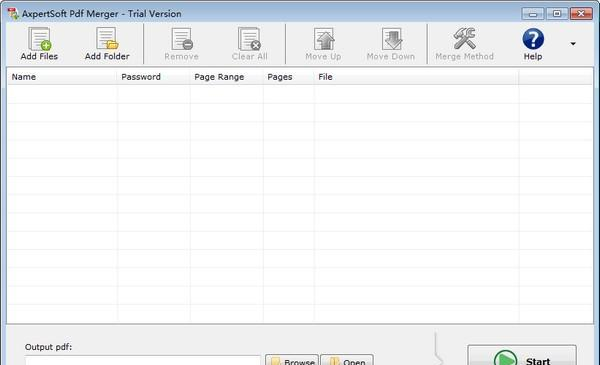Start merging with the Start button
The image size is (600, 365).
pyautogui.click(x=522, y=356)
